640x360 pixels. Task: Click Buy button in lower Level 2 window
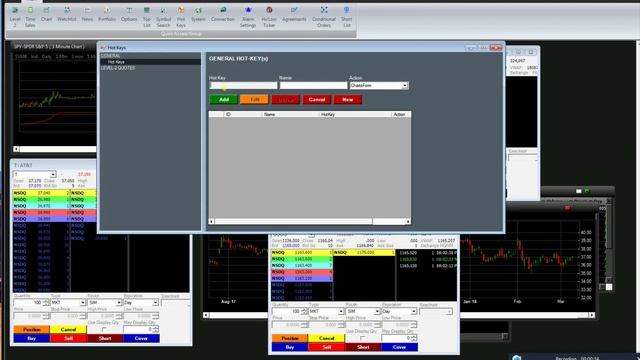click(x=290, y=347)
